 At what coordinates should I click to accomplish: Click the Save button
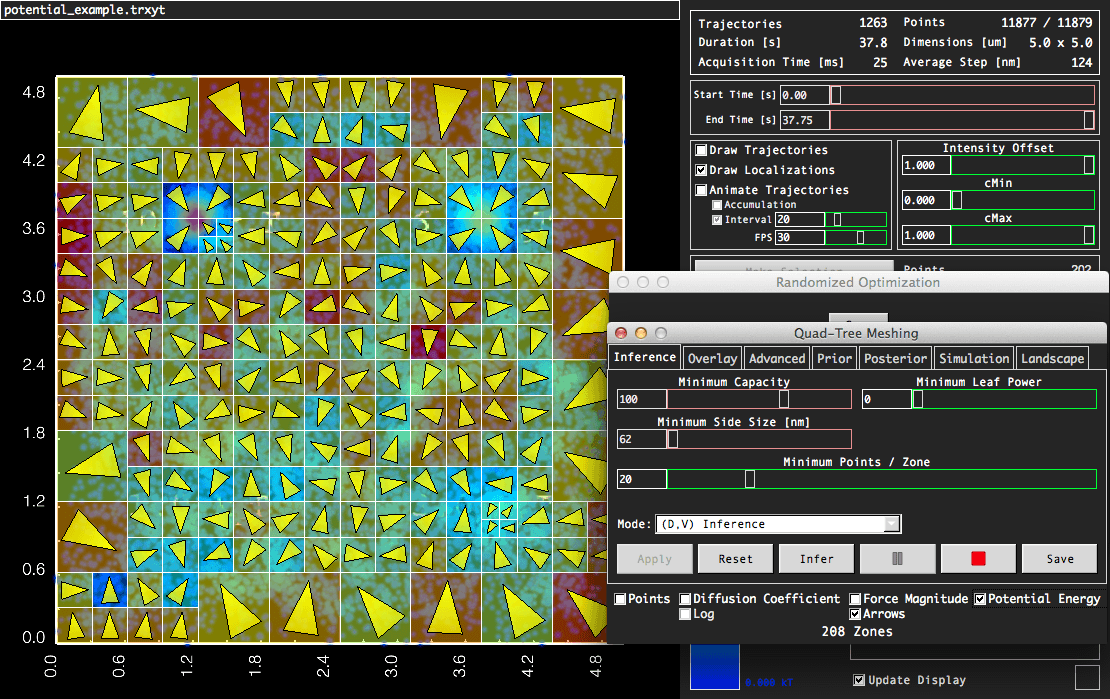coord(1060,559)
